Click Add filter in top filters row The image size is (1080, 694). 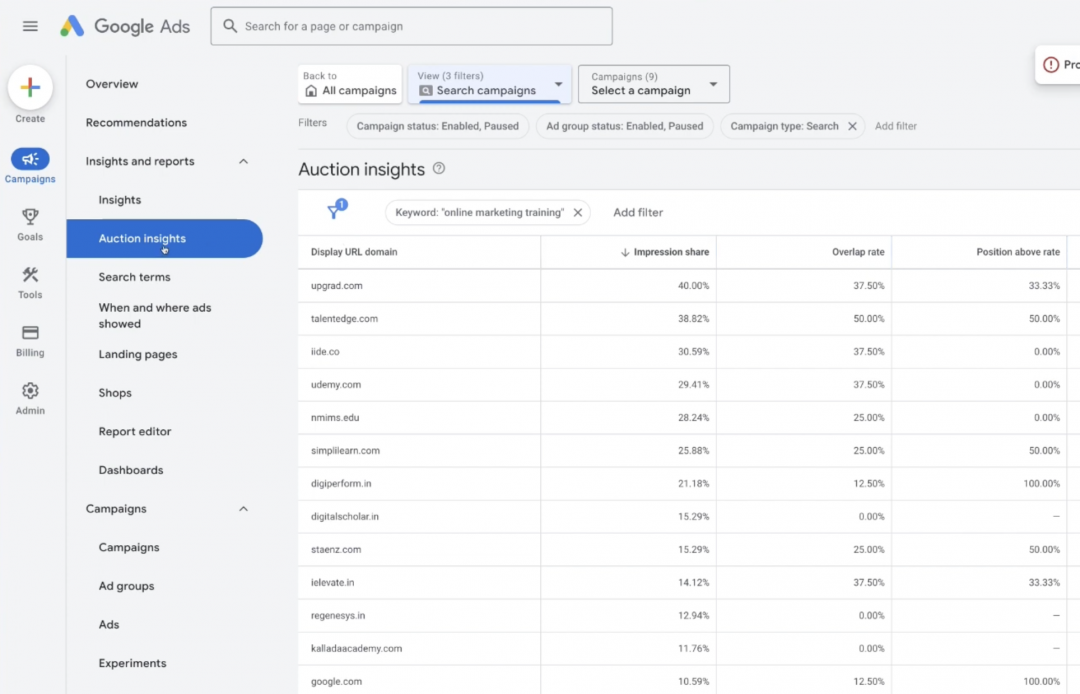895,126
